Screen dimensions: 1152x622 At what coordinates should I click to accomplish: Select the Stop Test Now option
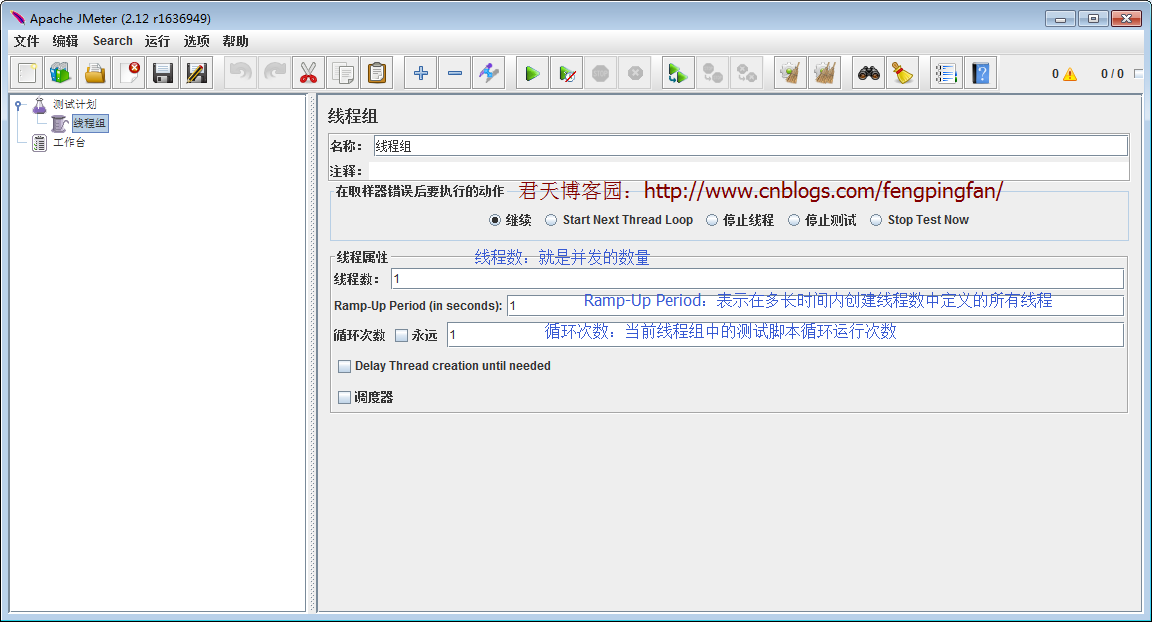876,220
